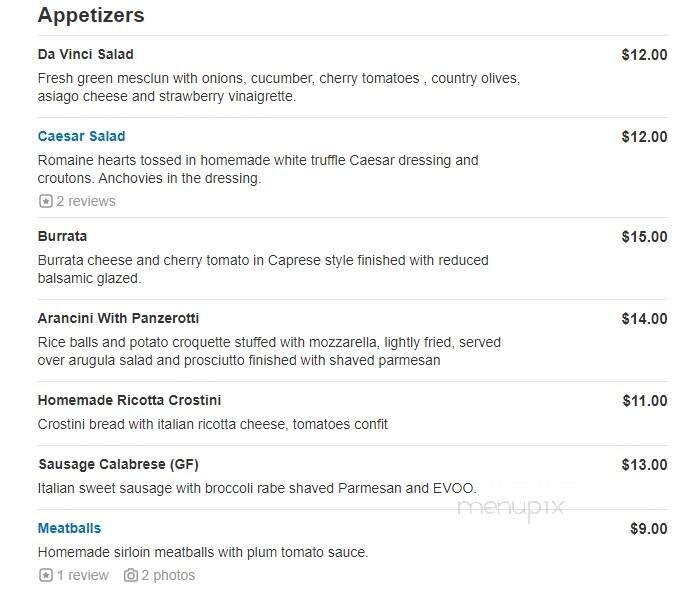Click the star icon beside 1 review
Screen dimensions: 690x590
coord(45,575)
